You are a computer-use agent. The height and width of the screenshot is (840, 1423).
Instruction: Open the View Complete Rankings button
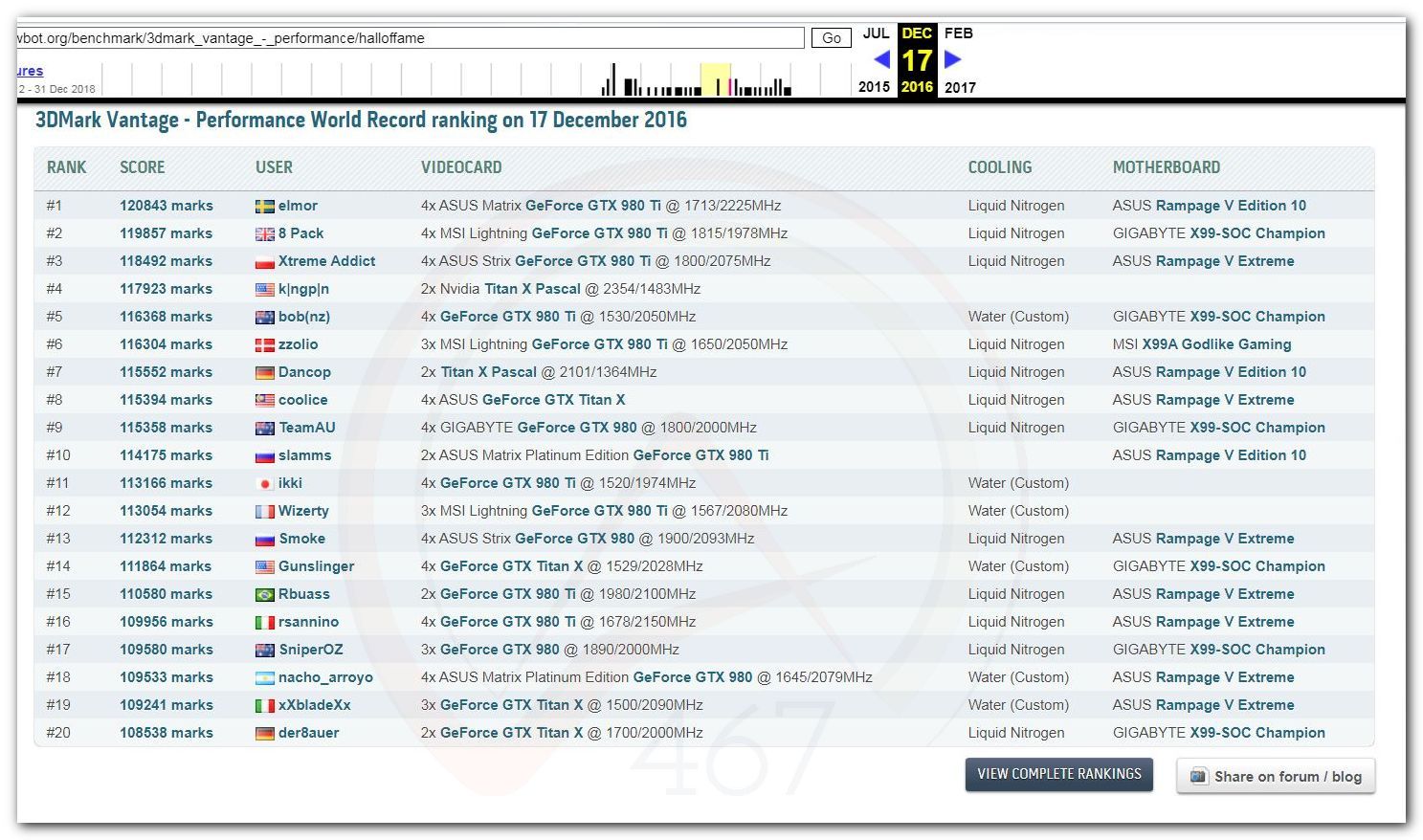pyautogui.click(x=1059, y=774)
